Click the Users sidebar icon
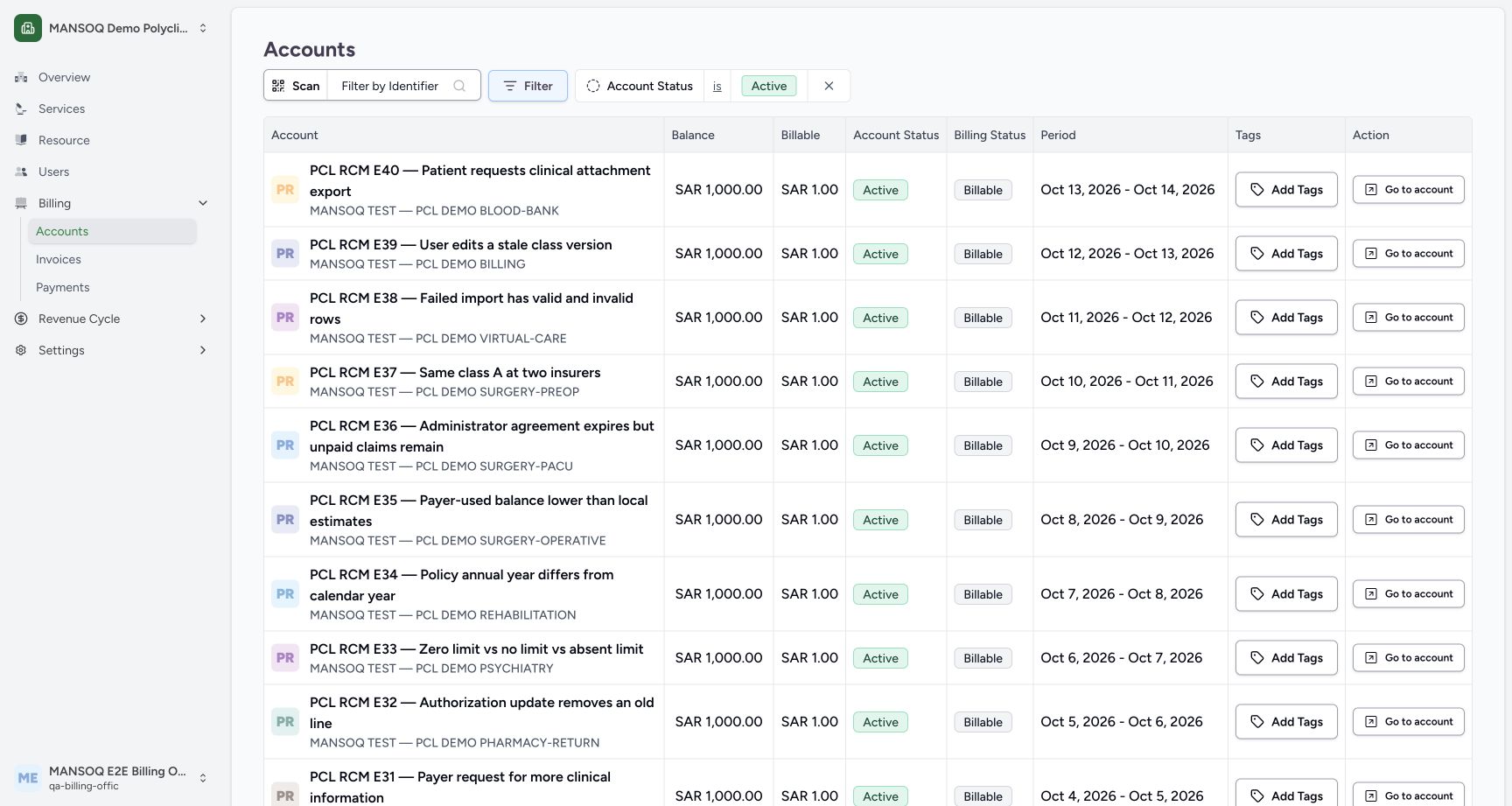Image resolution: width=1512 pixels, height=806 pixels. (x=21, y=172)
